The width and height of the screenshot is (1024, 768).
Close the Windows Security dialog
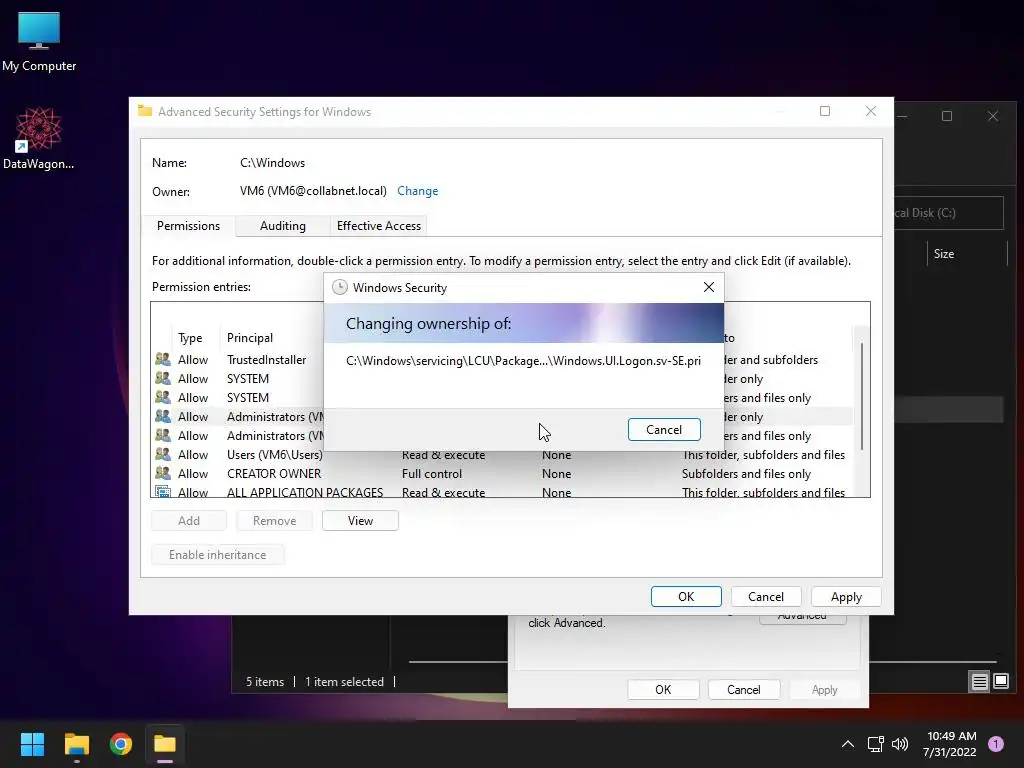click(x=709, y=287)
